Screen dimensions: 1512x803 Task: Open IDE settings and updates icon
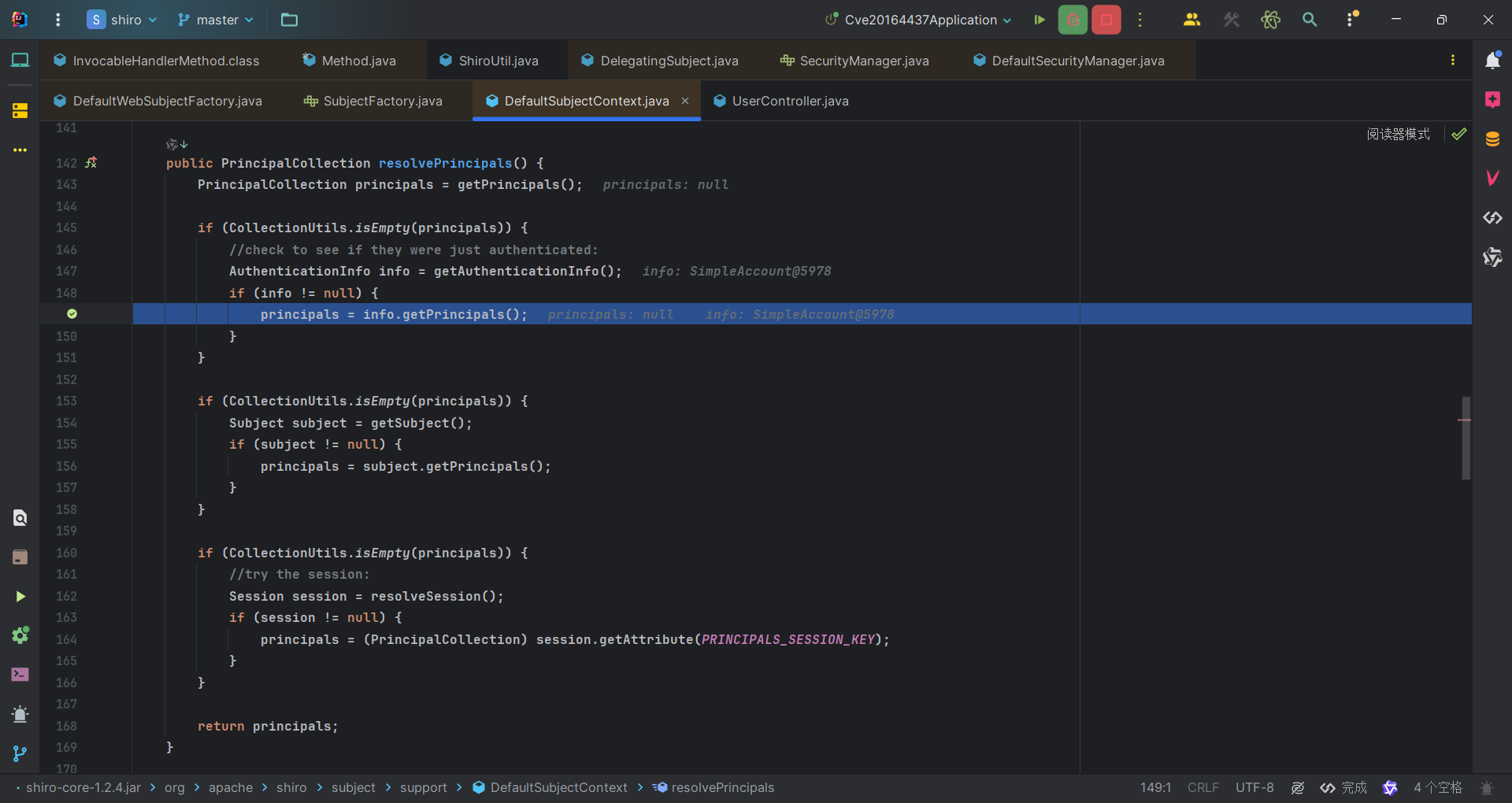point(1351,20)
